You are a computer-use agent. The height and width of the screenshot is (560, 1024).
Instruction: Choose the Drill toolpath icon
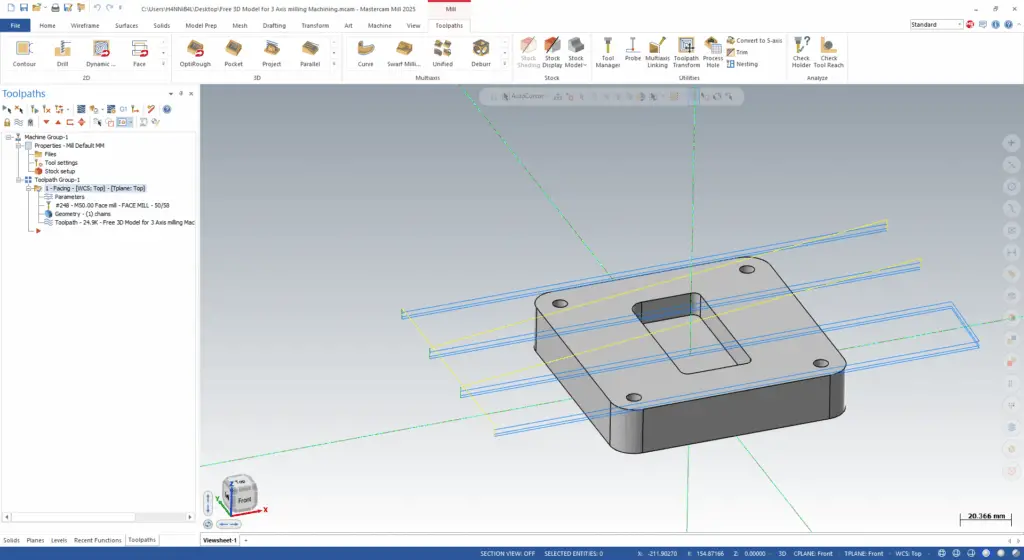pyautogui.click(x=63, y=54)
